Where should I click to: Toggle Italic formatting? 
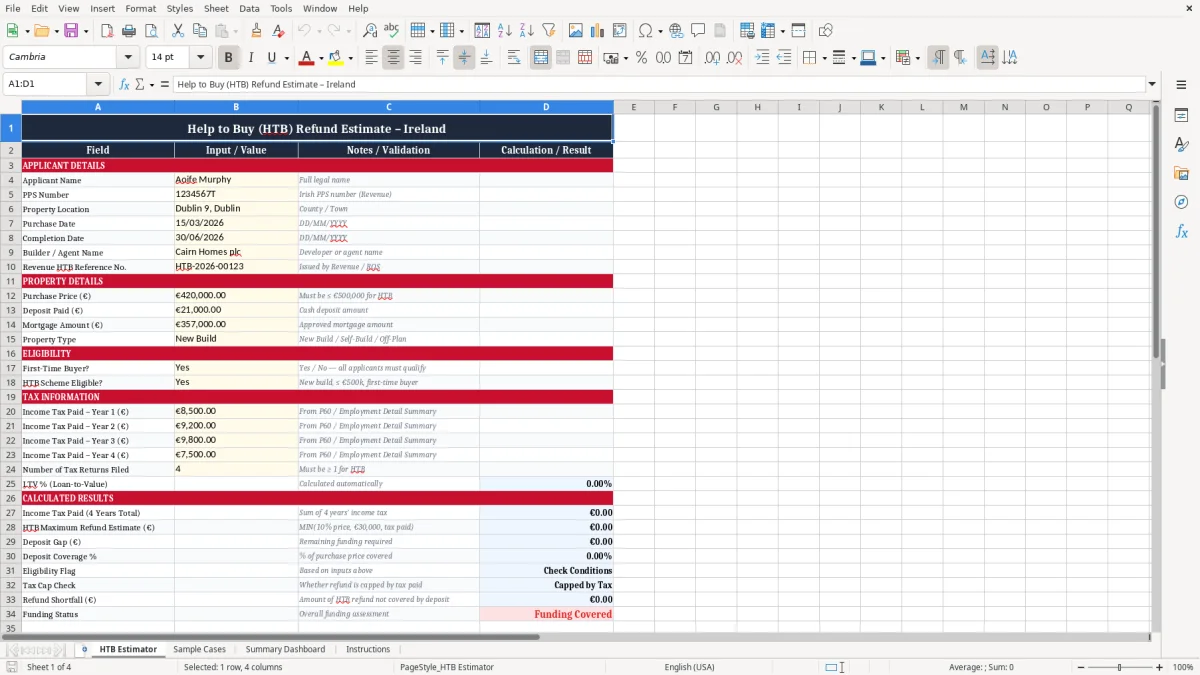pos(251,58)
